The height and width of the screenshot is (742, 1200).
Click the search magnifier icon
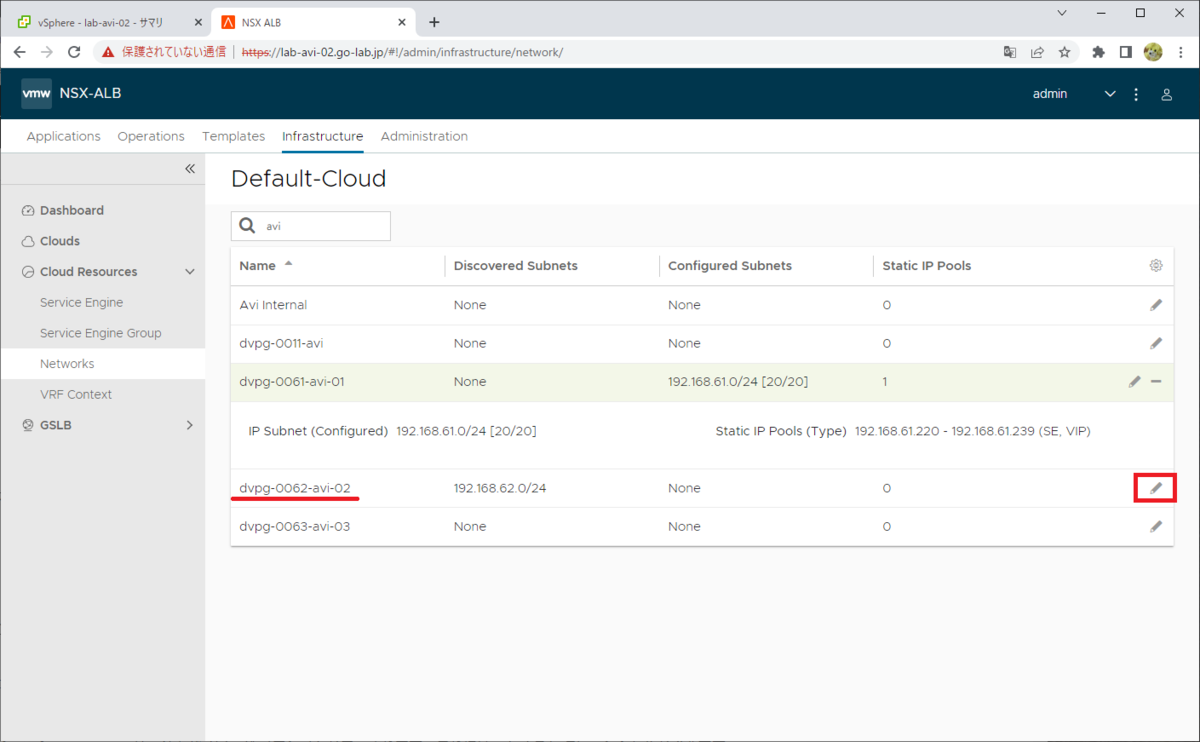tap(248, 226)
